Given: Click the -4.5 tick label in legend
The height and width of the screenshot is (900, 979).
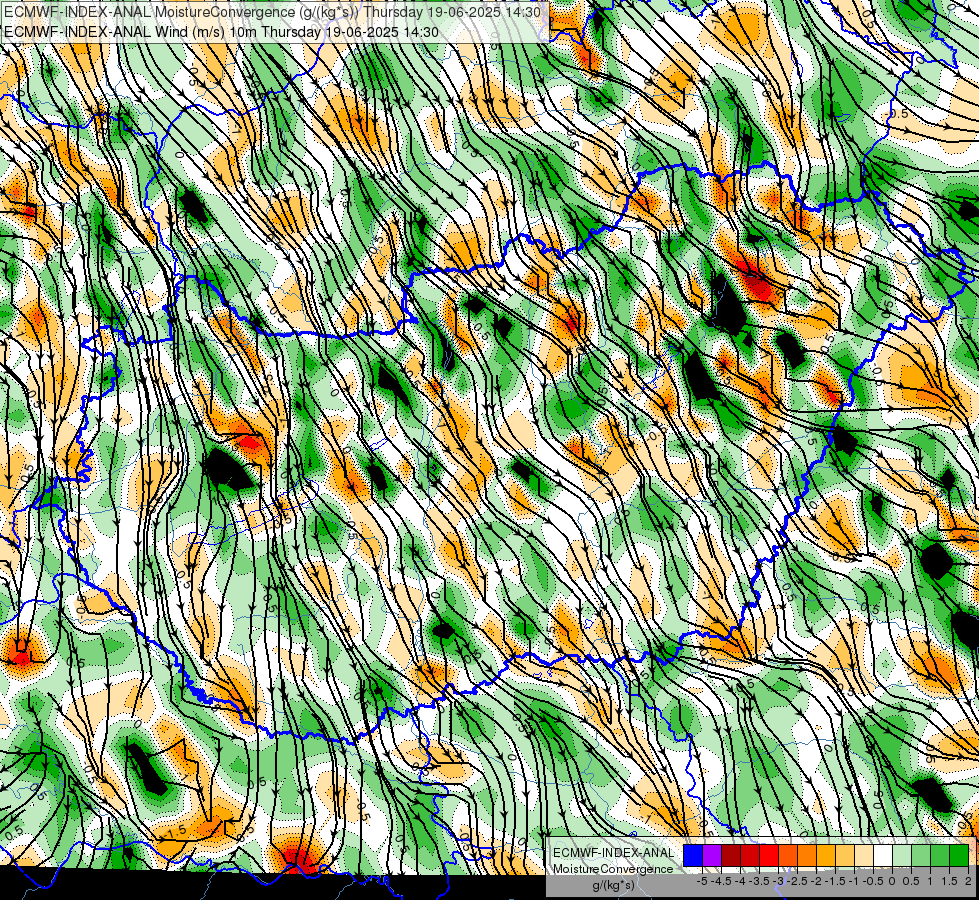Looking at the screenshot, I should click(723, 881).
